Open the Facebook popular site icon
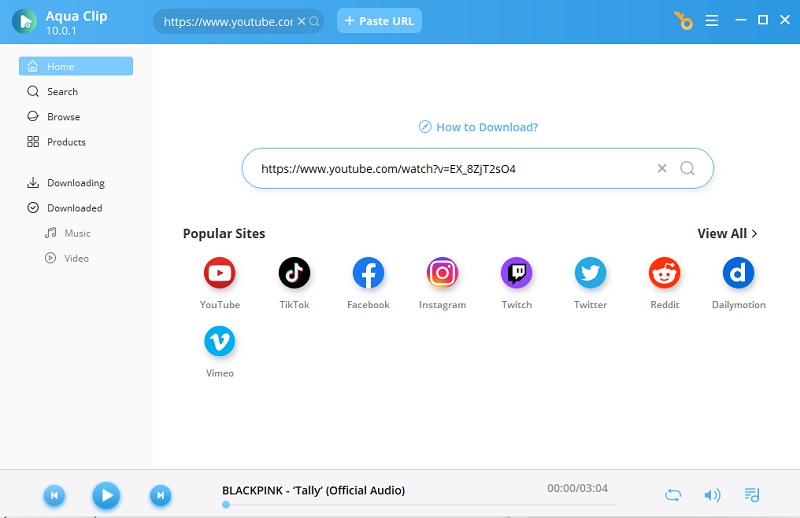The height and width of the screenshot is (518, 800). coord(368,273)
